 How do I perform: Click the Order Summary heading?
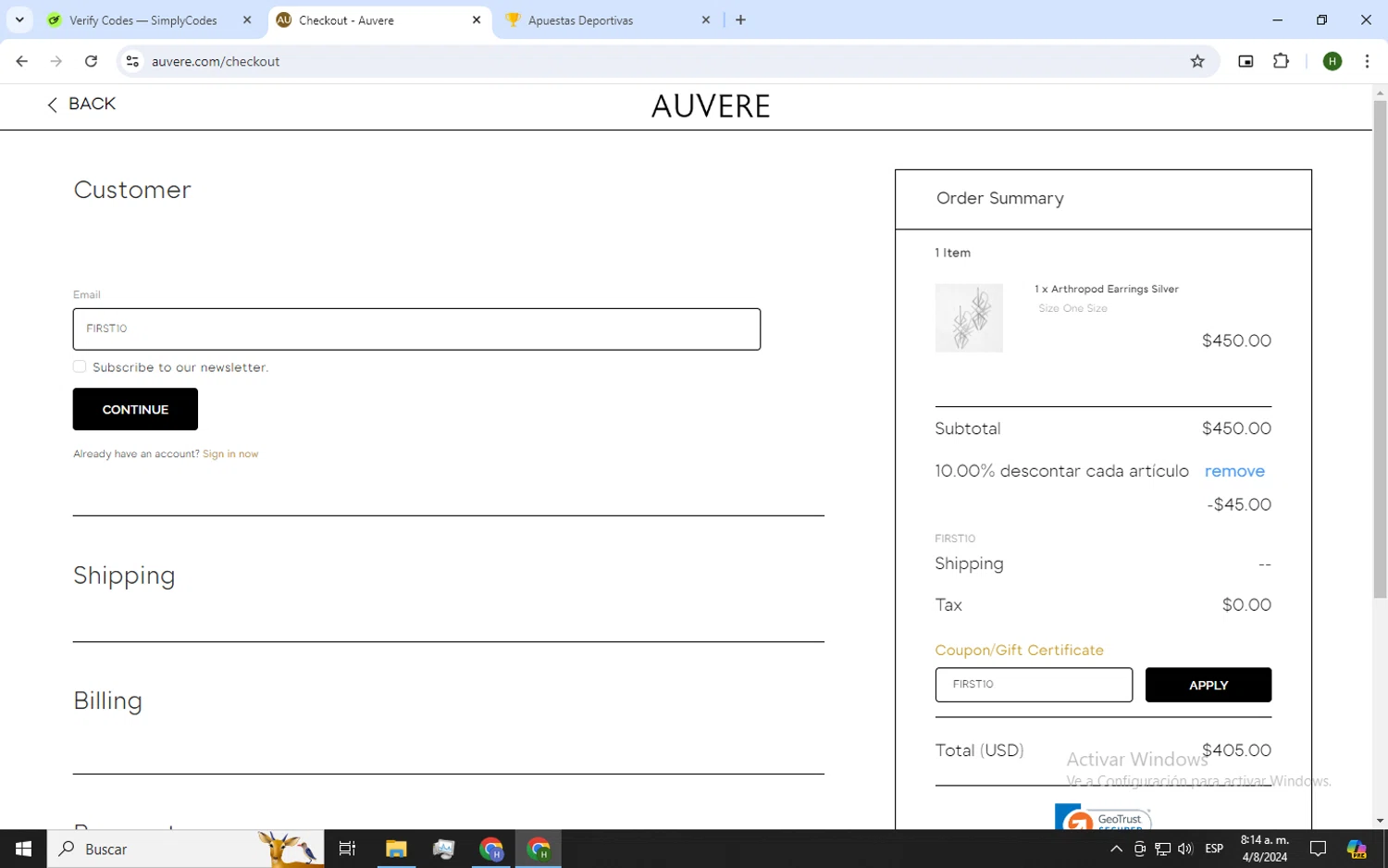point(999,198)
